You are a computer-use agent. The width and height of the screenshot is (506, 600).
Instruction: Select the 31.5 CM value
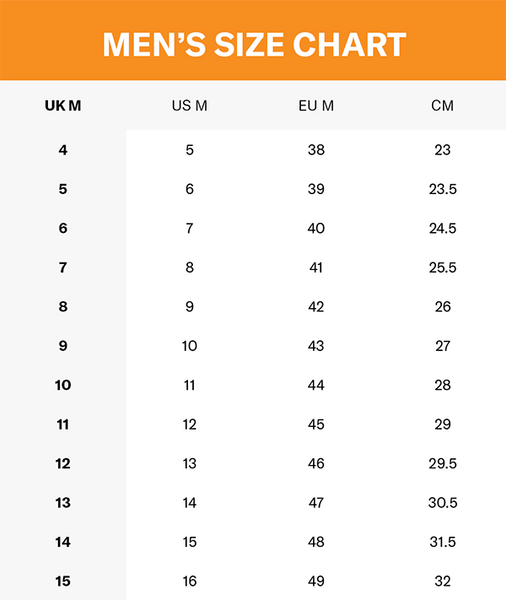pyautogui.click(x=442, y=542)
